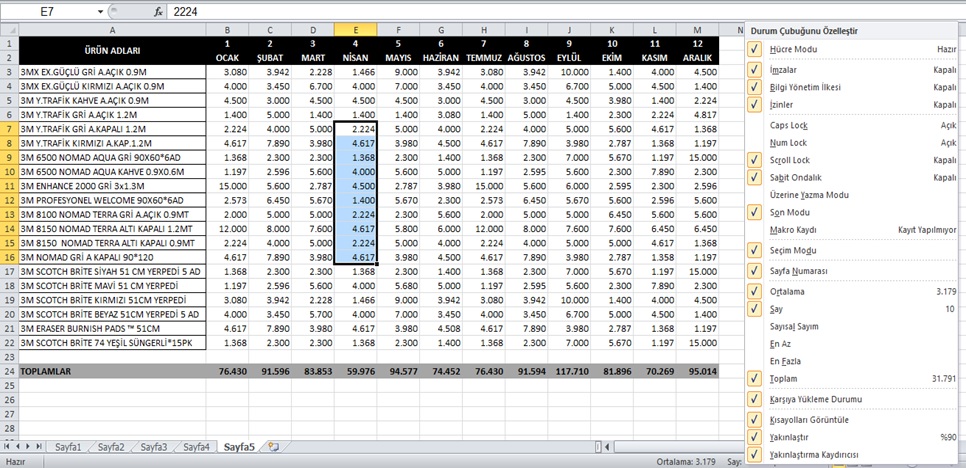Click horizontal scrollbar left arrow
The width and height of the screenshot is (966, 468).
tap(607, 446)
